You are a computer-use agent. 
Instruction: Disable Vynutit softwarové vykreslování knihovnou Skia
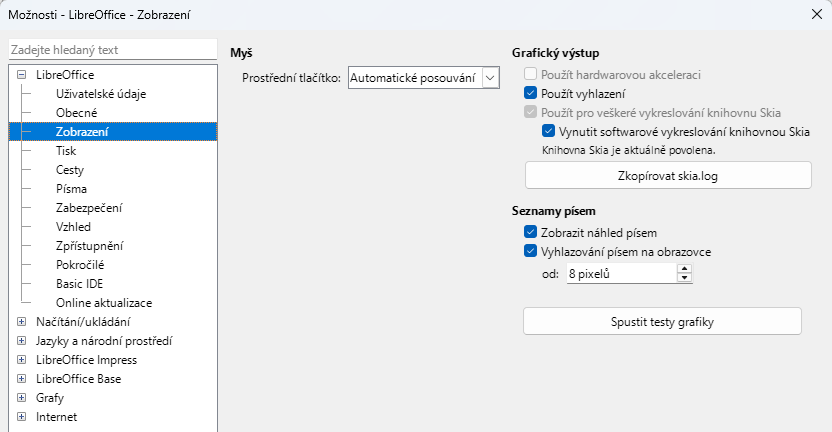point(548,131)
